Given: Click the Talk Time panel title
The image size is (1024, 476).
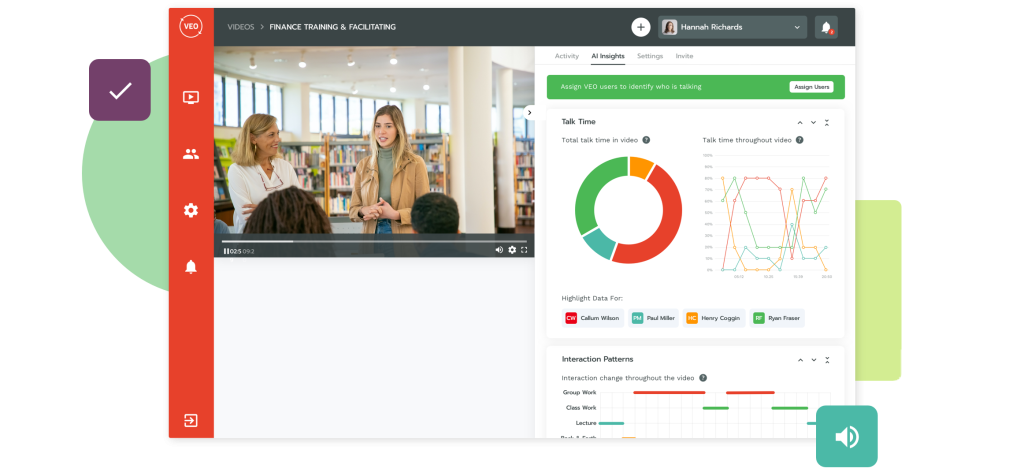Looking at the screenshot, I should click(x=579, y=121).
